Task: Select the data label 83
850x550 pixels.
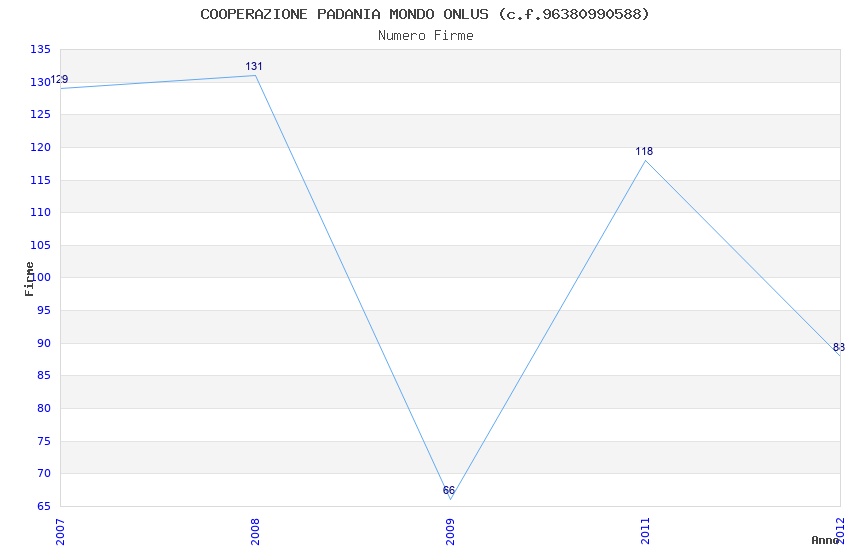Action: click(839, 347)
